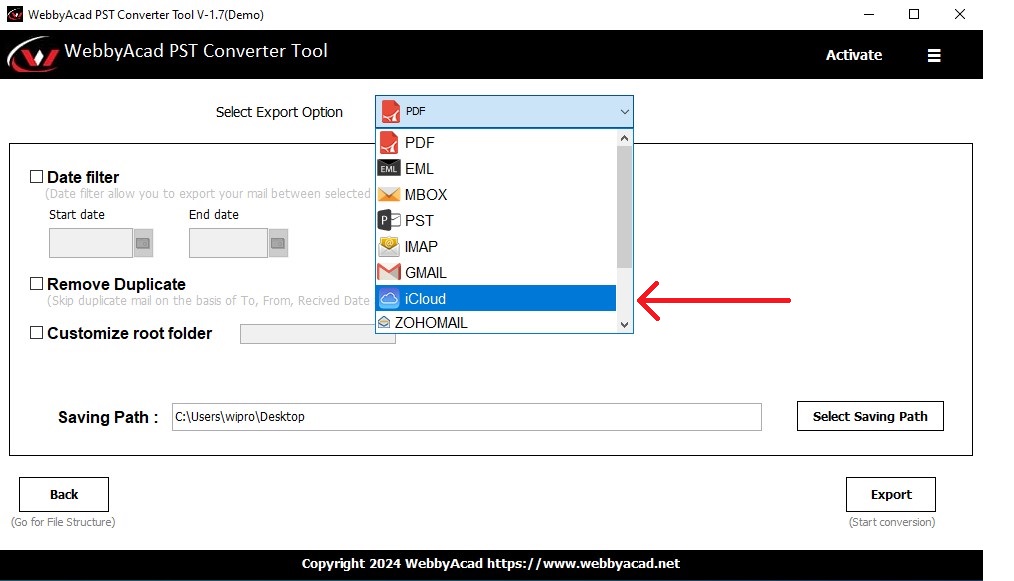This screenshot has width=1014, height=581.
Task: Select PST export format
Action: [x=496, y=220]
